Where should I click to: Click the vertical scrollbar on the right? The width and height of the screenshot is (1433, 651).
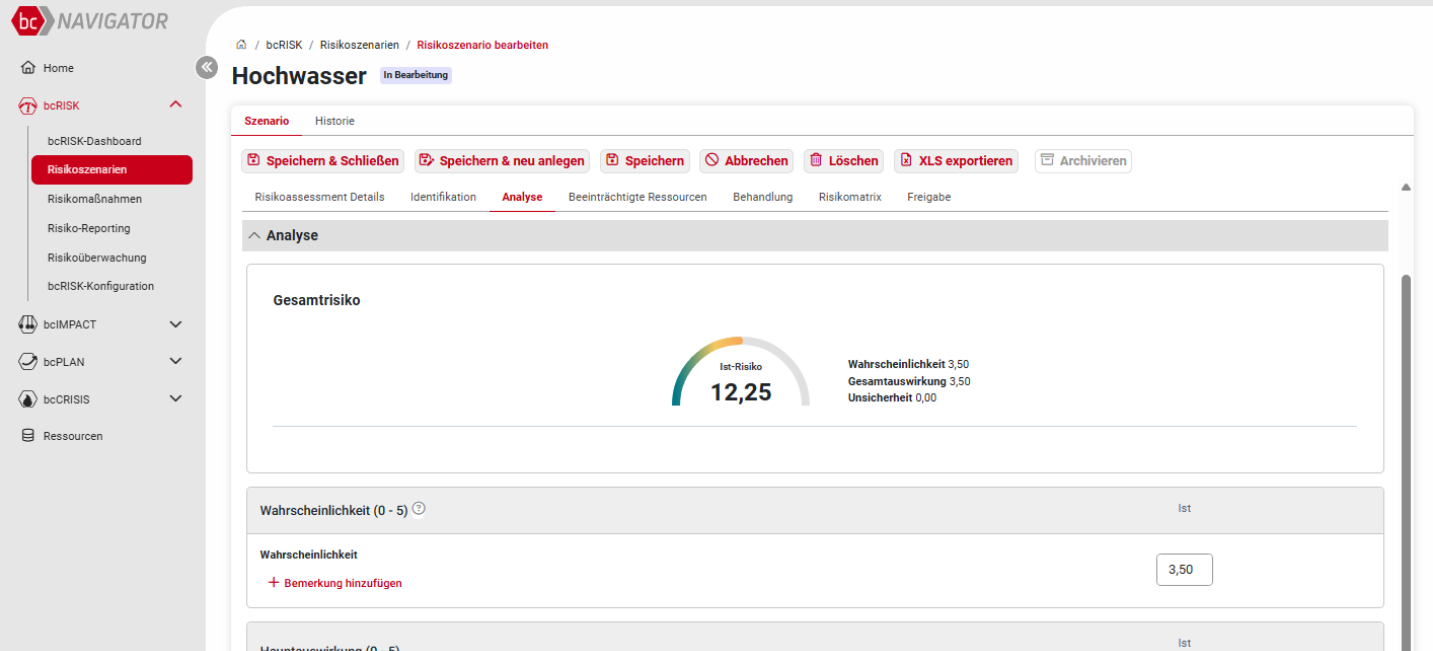1407,450
